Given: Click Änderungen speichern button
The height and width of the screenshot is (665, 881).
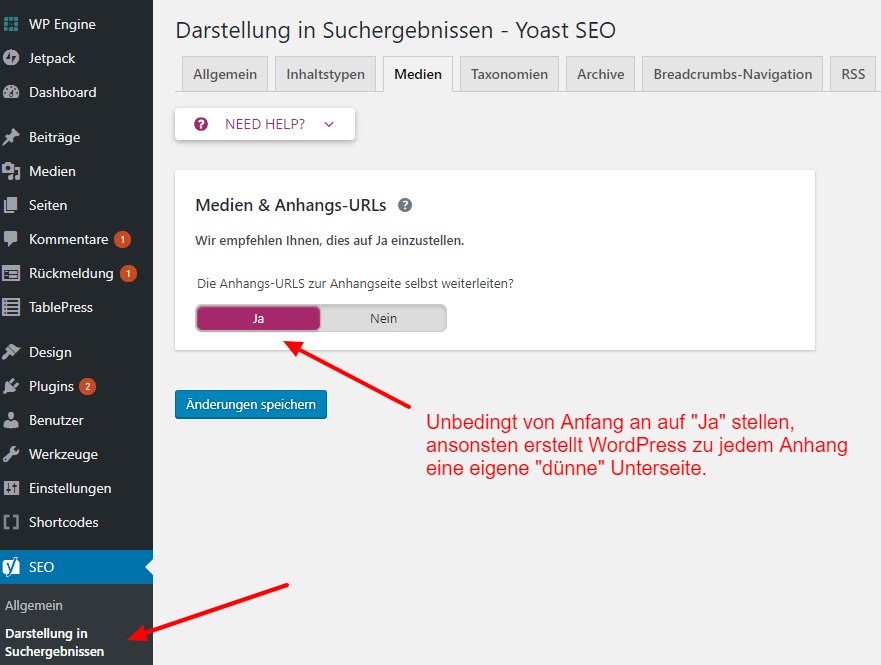Looking at the screenshot, I should (x=251, y=404).
